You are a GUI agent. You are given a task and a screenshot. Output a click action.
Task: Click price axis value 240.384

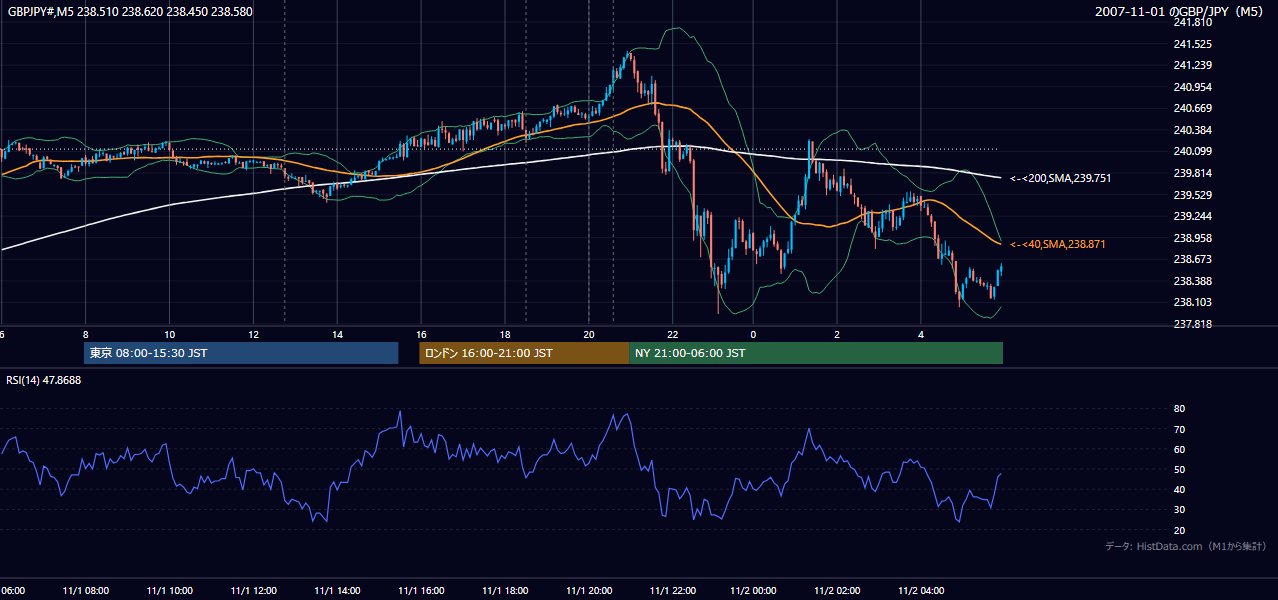1192,130
